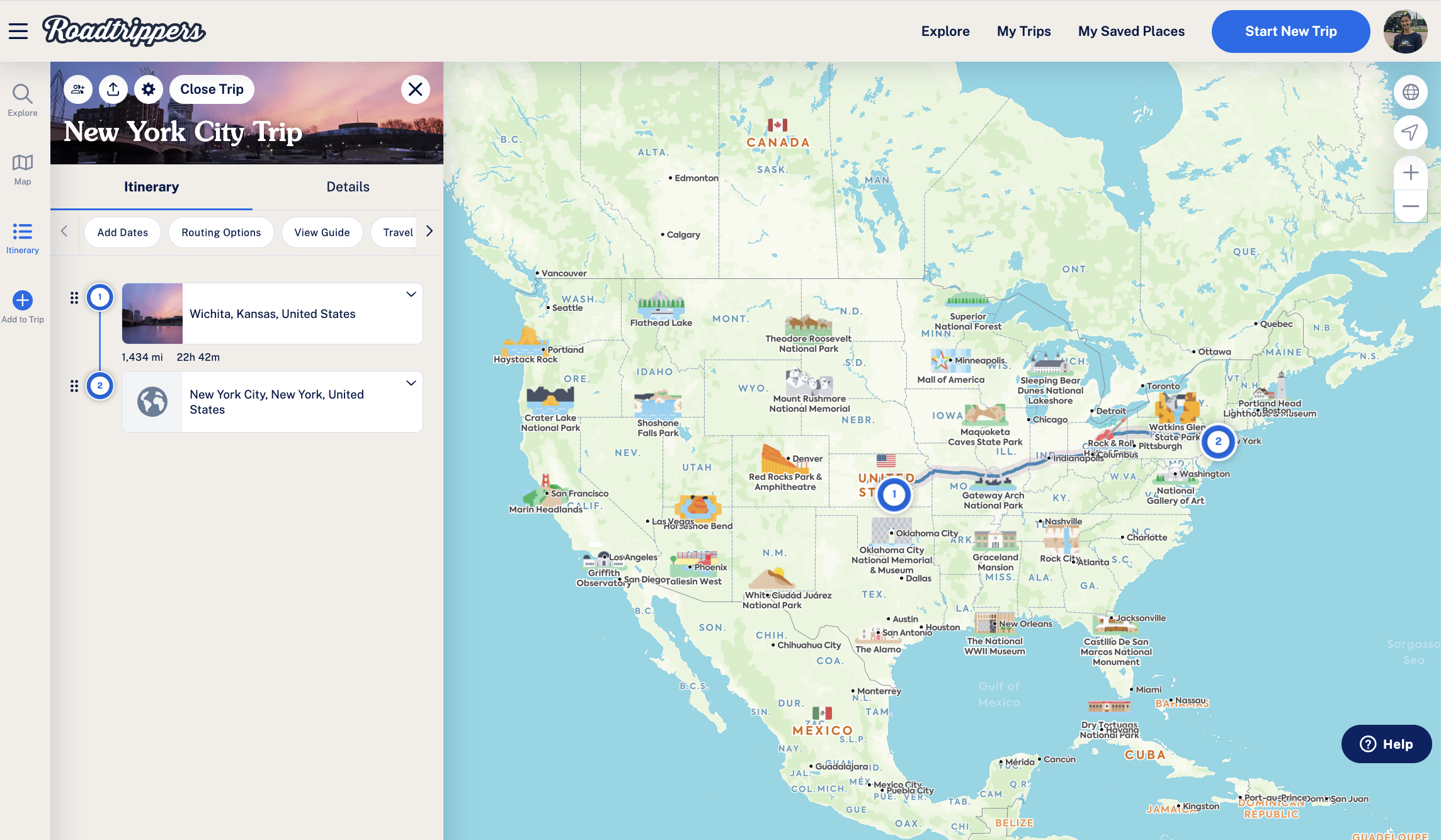Switch to the Details tab
The image size is (1441, 840).
(348, 187)
